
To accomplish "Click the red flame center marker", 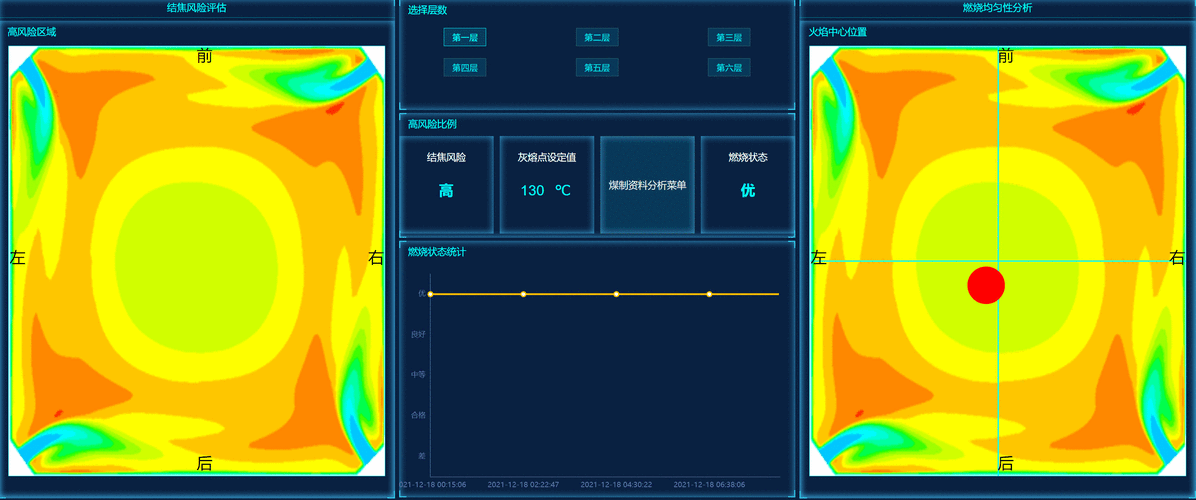I will click(986, 285).
